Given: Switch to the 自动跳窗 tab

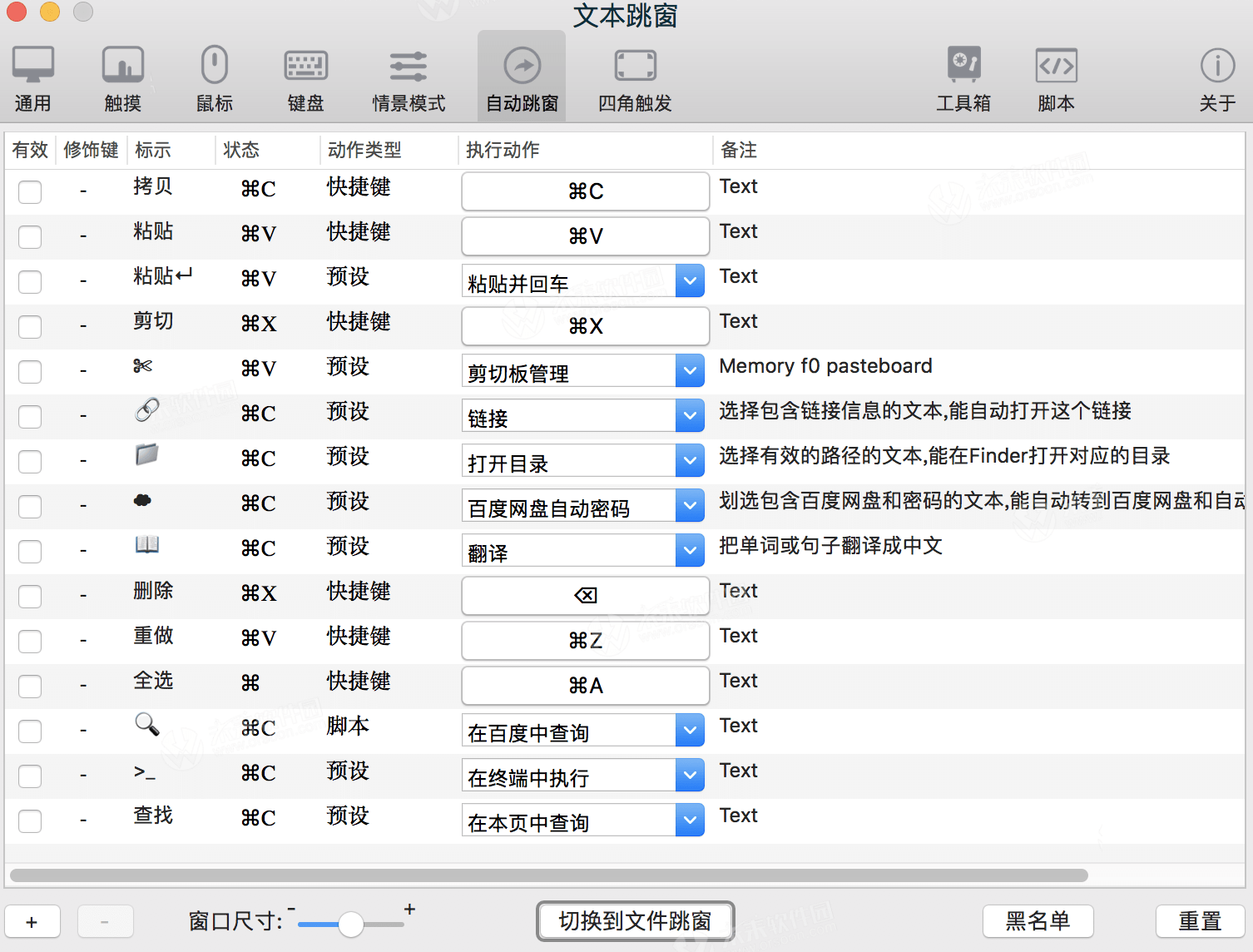Looking at the screenshot, I should [521, 77].
